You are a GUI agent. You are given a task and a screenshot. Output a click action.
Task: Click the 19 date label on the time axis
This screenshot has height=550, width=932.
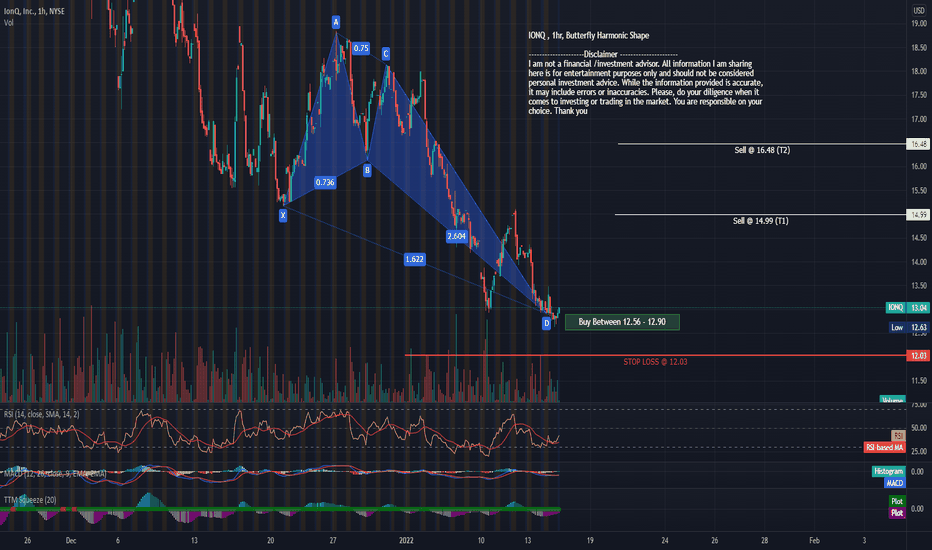(x=590, y=540)
